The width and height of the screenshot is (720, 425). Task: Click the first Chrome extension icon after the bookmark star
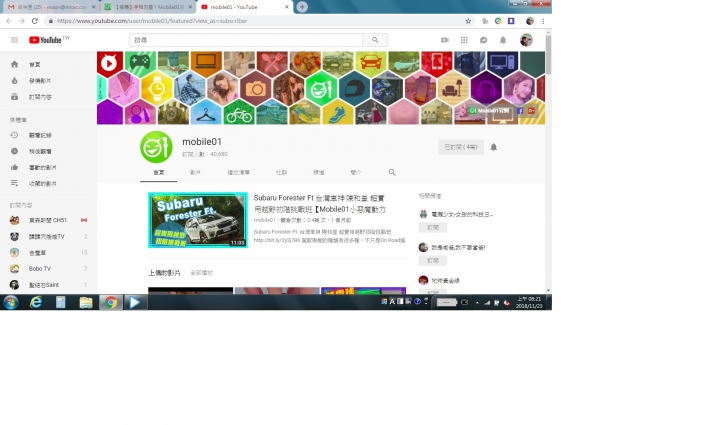click(485, 21)
